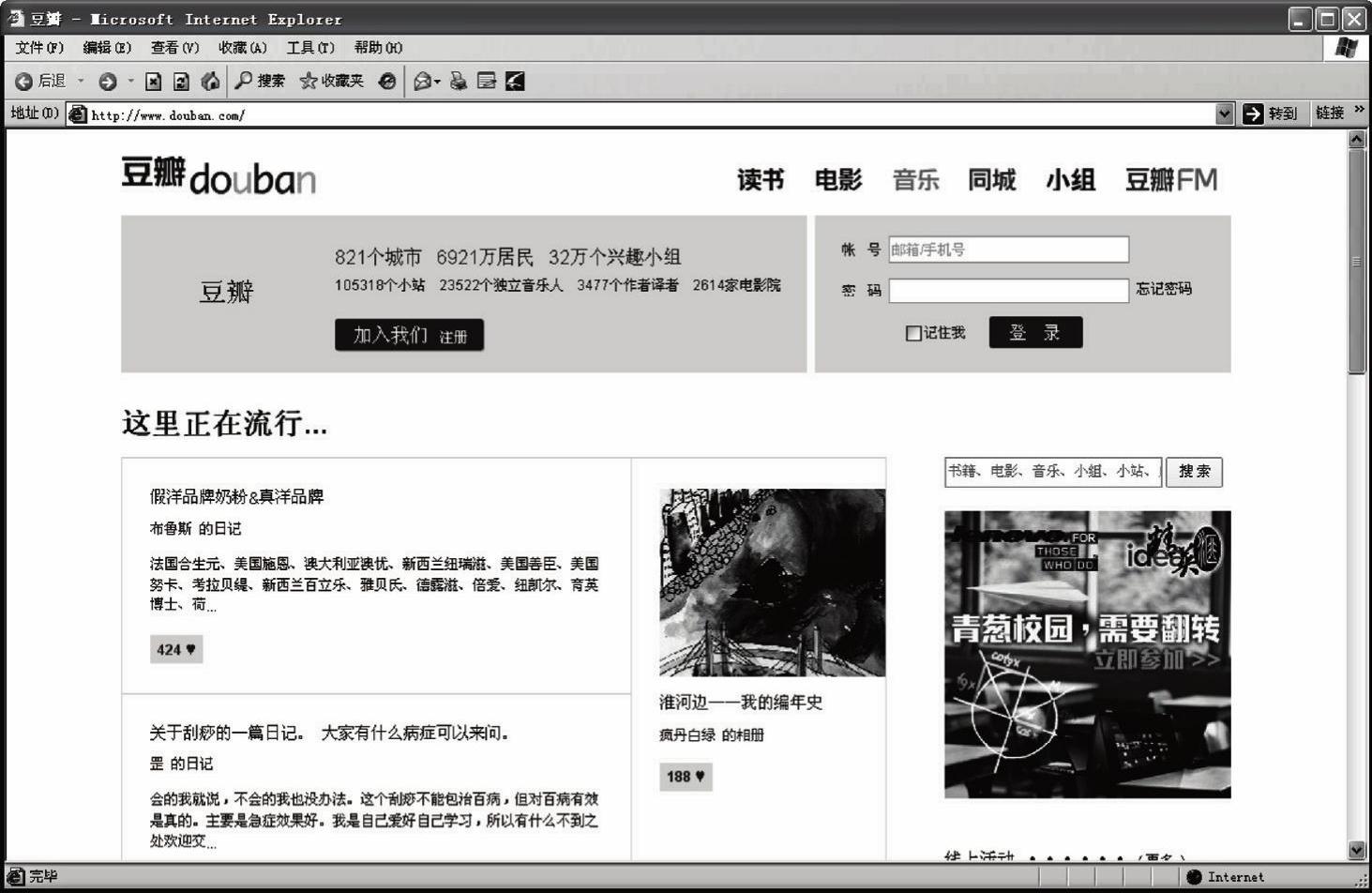Click the Edit page icon in toolbar
The height and width of the screenshot is (893, 1372).
point(487,82)
